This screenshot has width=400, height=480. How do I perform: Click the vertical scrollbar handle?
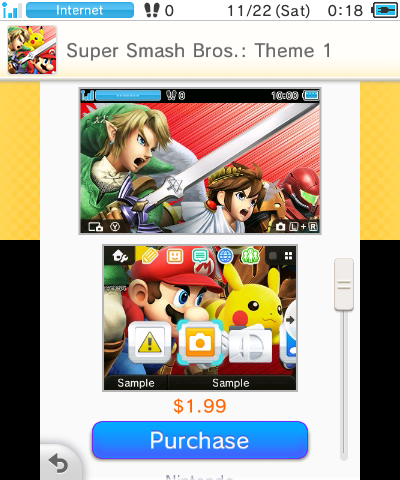(x=344, y=284)
